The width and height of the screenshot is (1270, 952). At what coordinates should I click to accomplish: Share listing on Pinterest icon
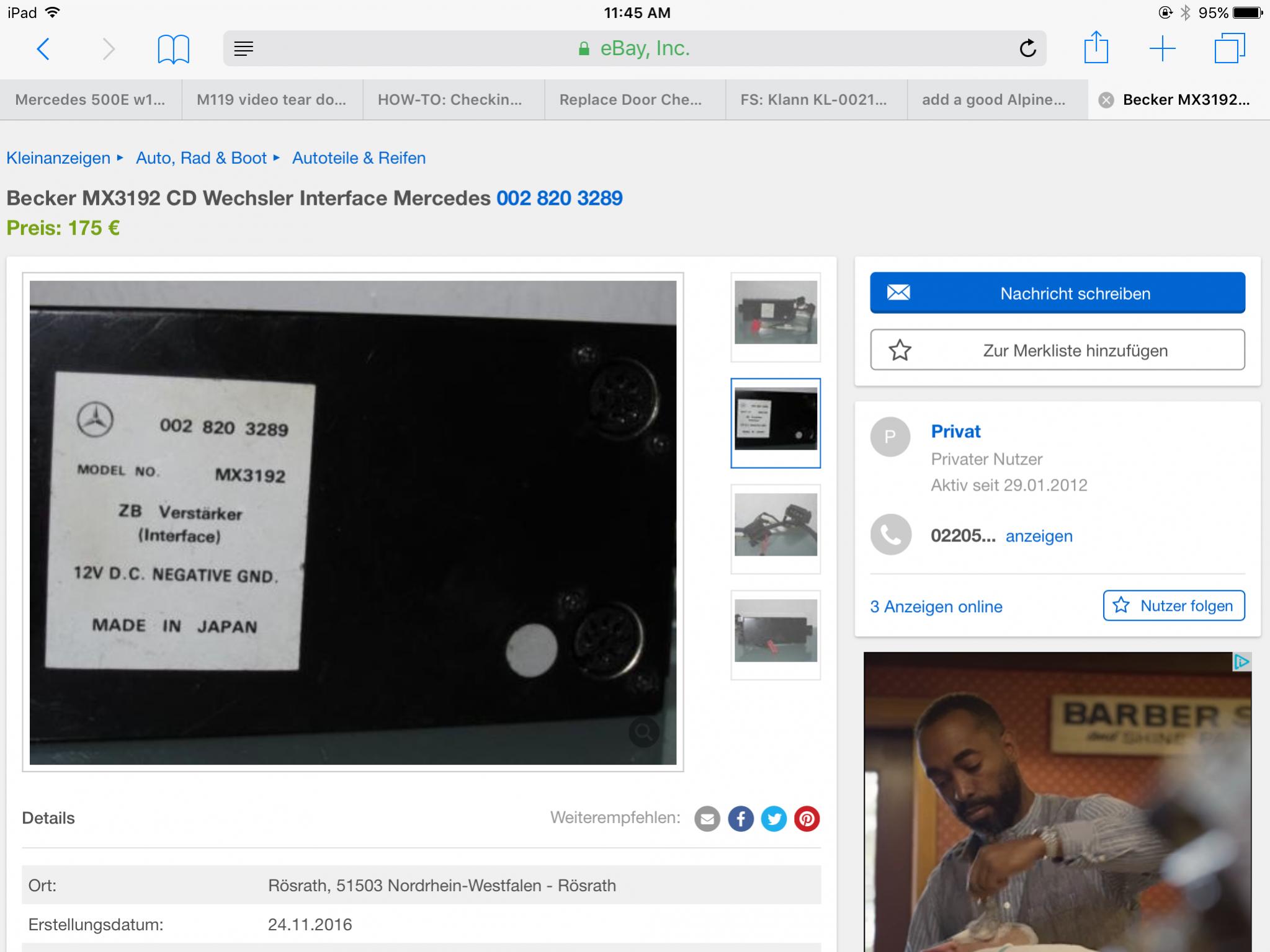click(807, 819)
